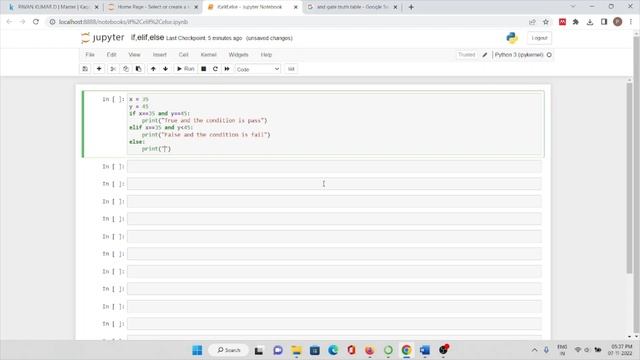Restart kernel and run all cells

(227, 69)
